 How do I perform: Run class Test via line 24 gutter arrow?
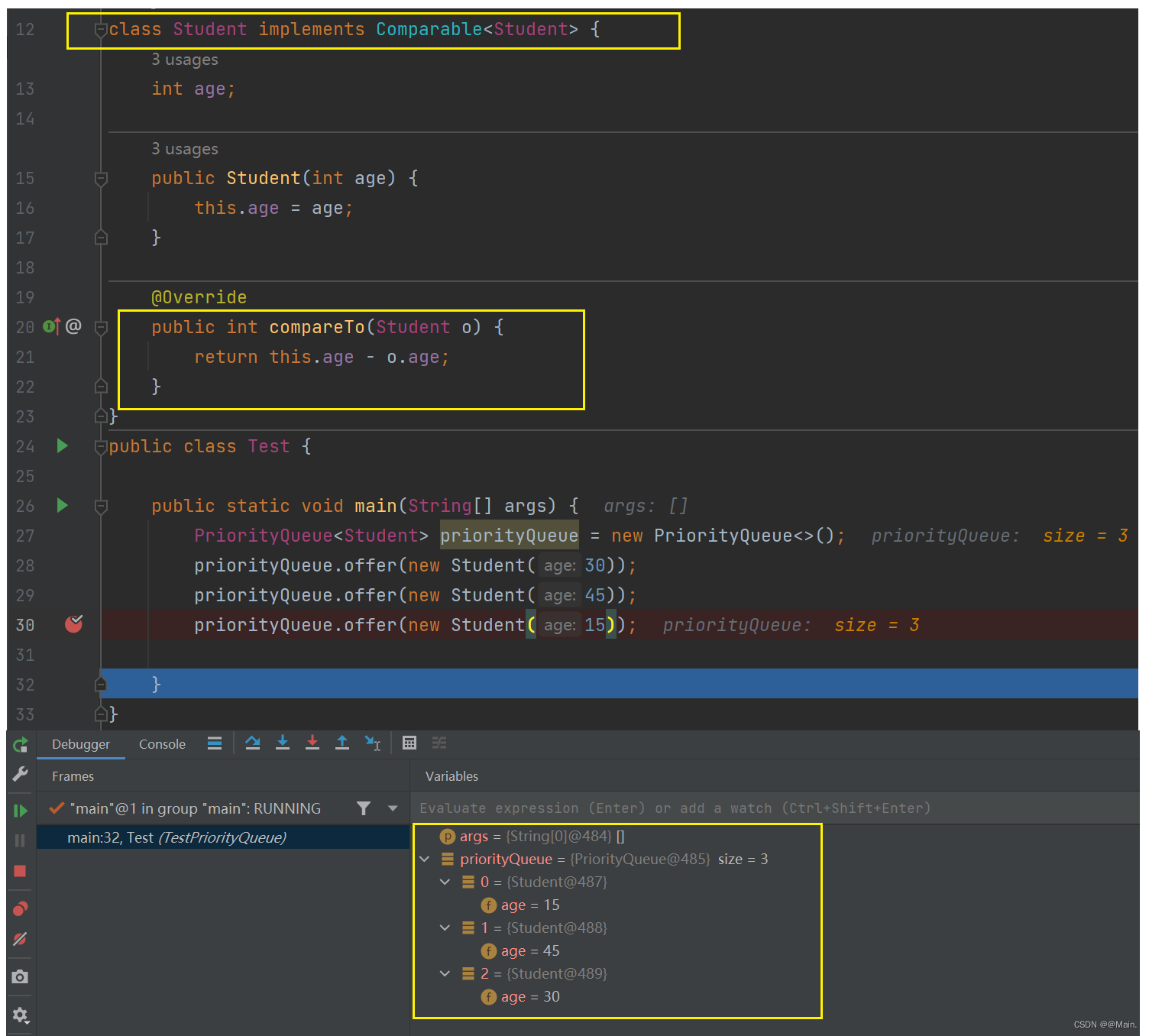[63, 445]
